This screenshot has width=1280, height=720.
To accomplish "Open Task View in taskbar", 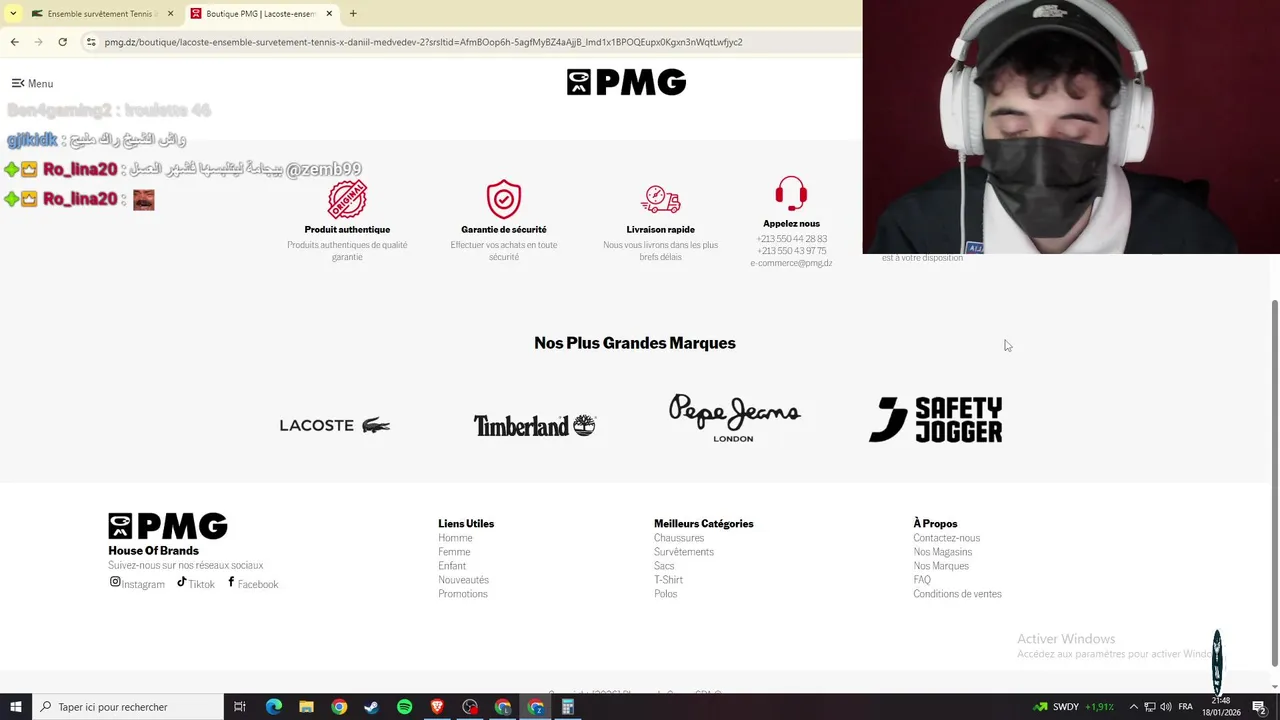I will (239, 707).
